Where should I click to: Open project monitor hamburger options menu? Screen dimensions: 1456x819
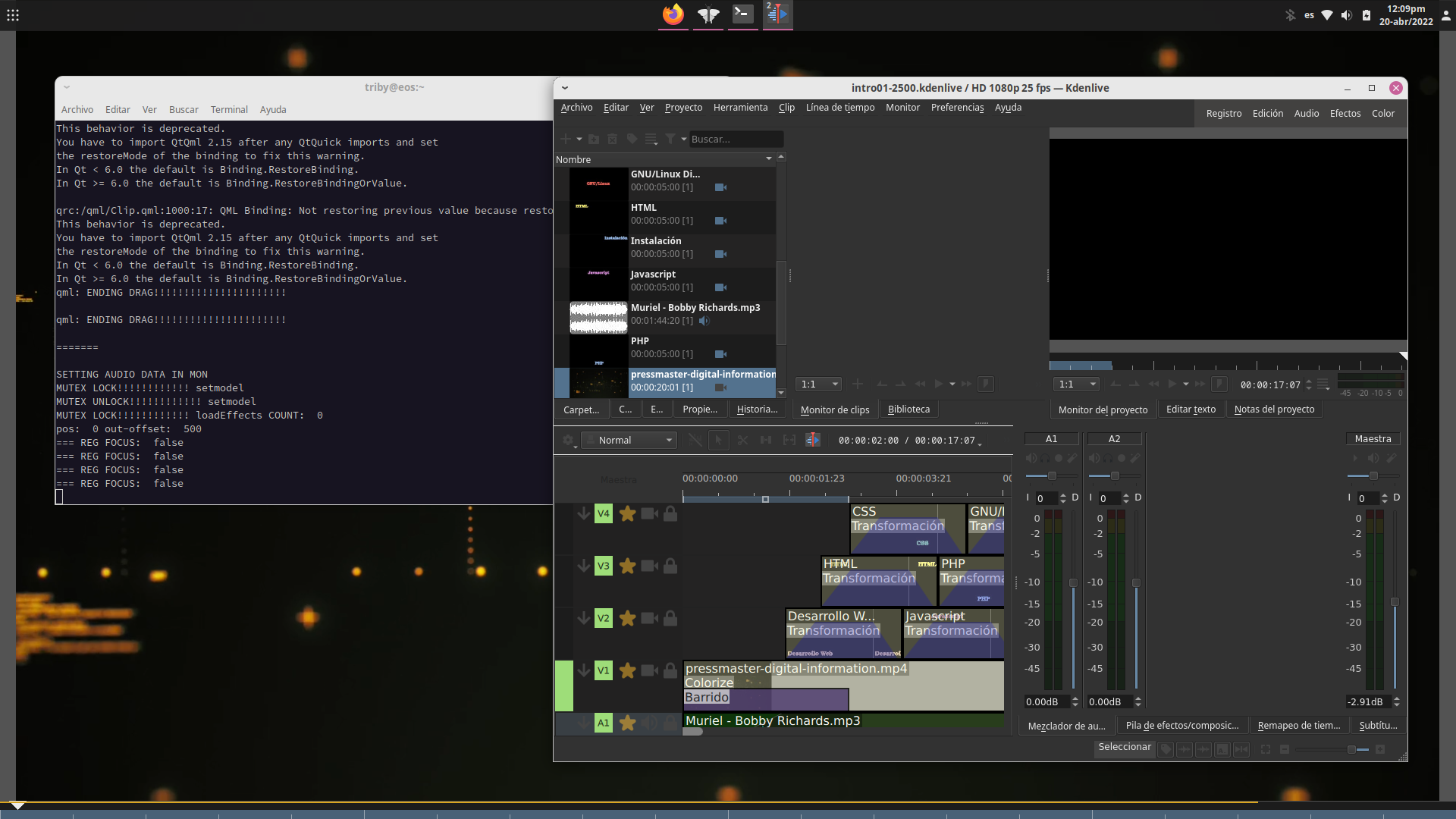click(x=1323, y=384)
